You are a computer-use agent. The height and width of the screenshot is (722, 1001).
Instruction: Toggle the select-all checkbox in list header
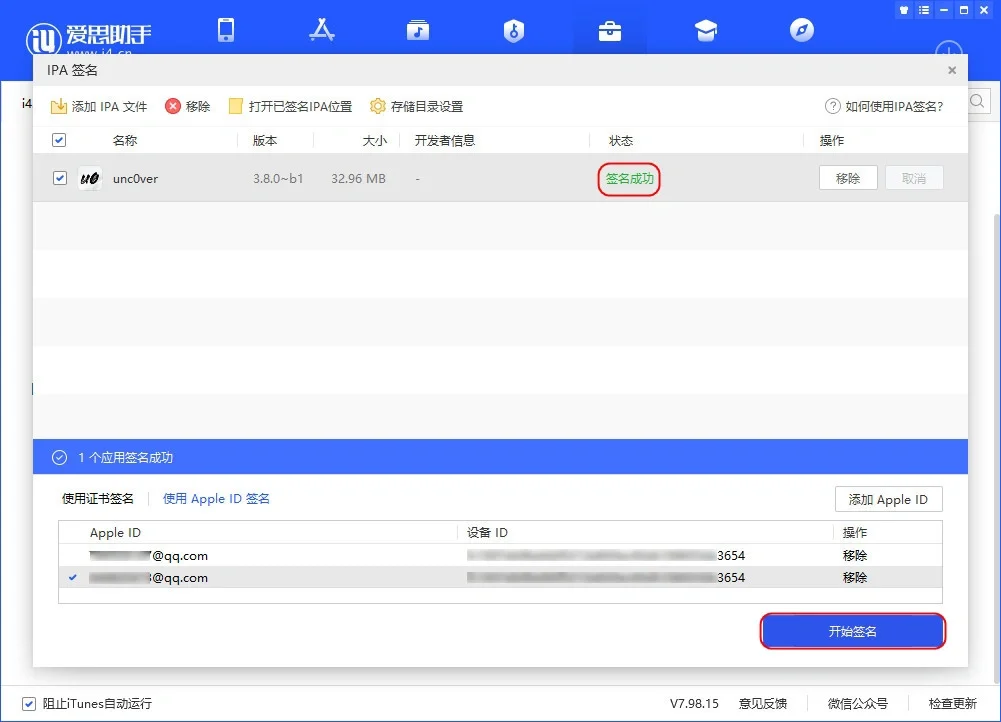coord(58,140)
